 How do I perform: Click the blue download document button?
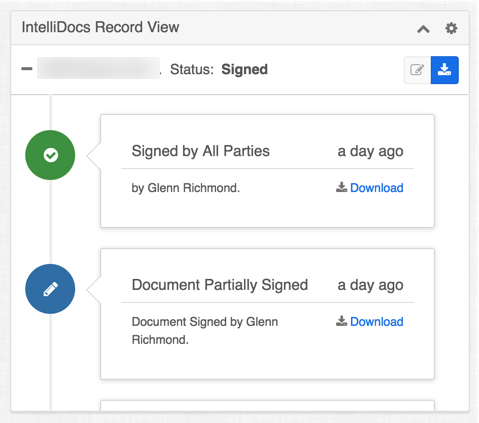point(445,70)
